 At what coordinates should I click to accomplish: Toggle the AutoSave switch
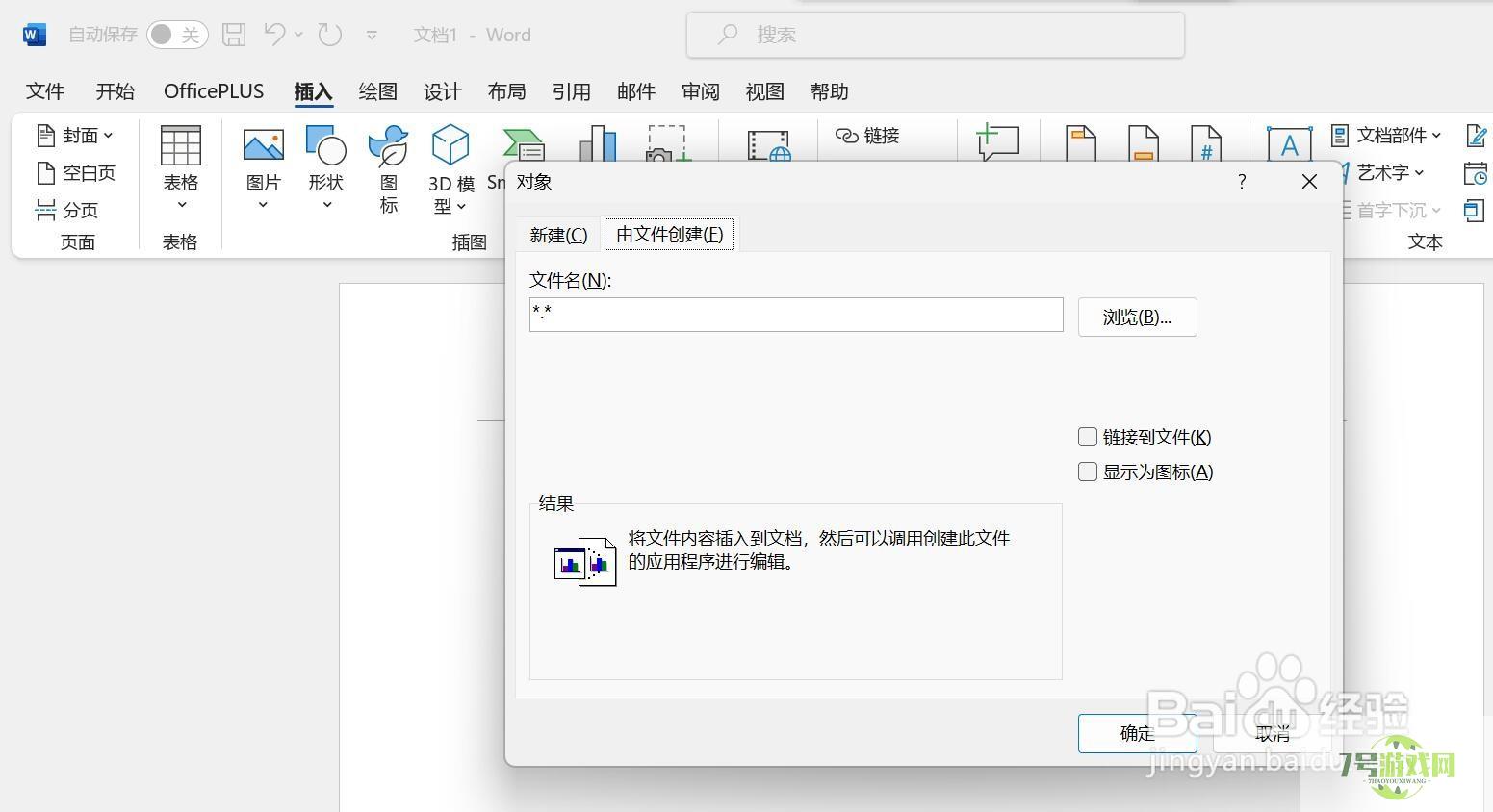pyautogui.click(x=177, y=35)
